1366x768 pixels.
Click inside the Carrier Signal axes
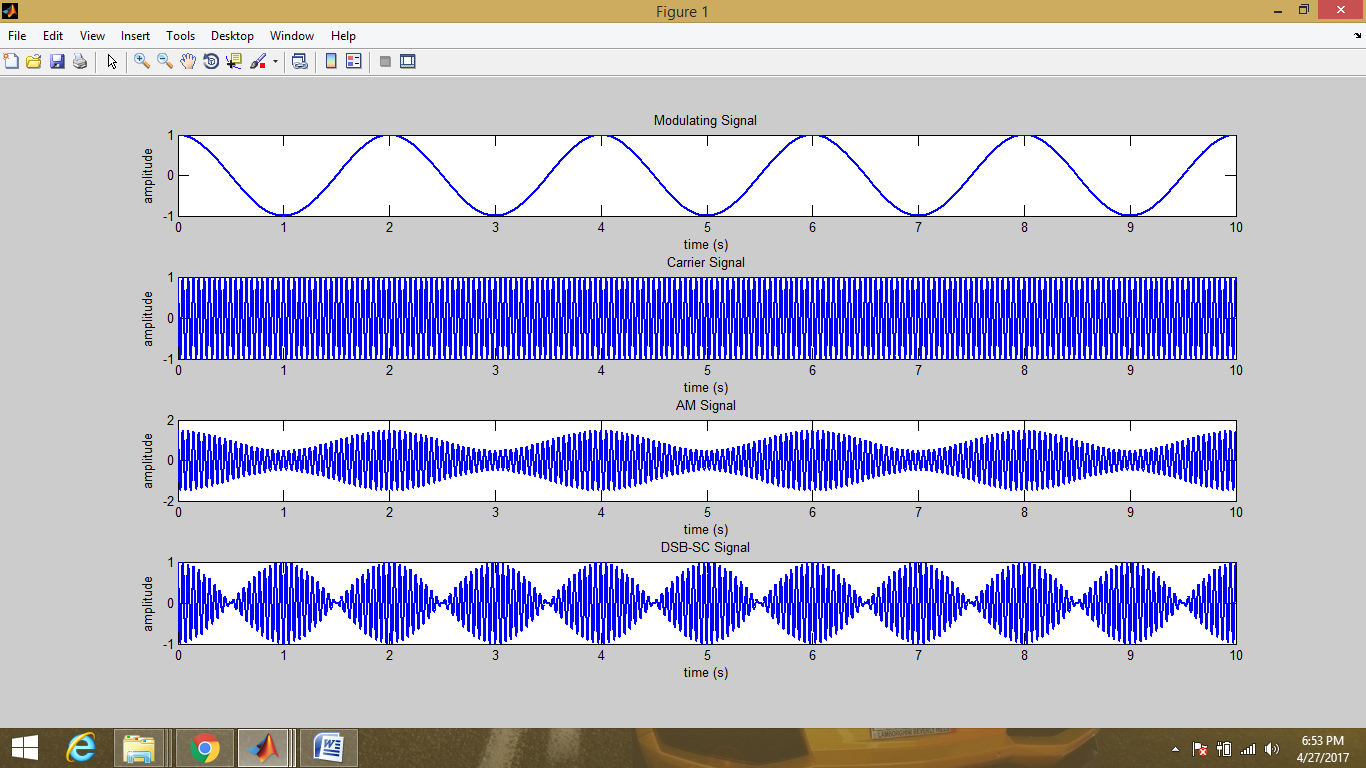707,318
